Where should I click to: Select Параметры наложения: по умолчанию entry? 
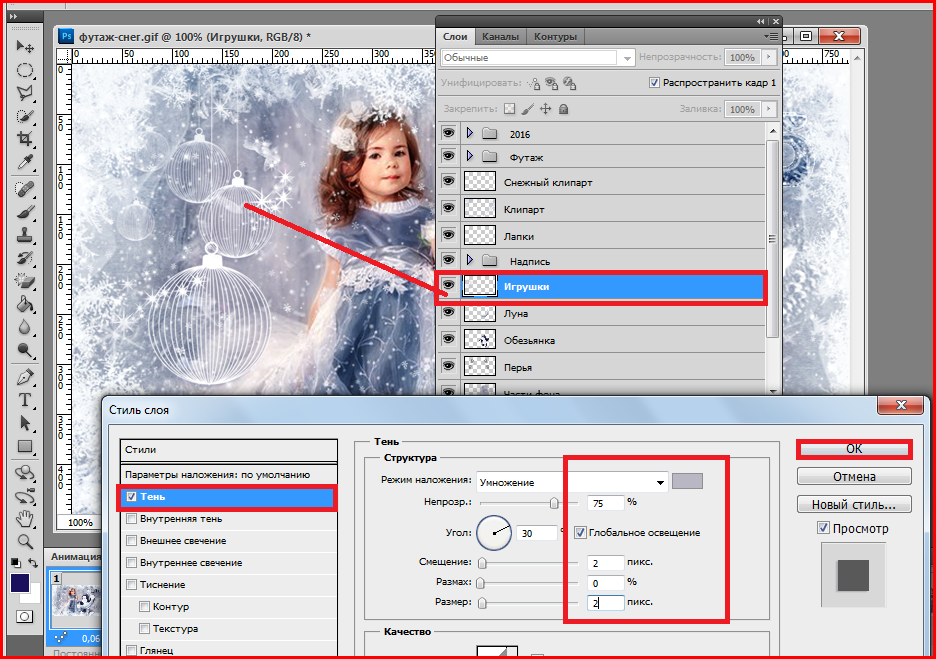click(229, 475)
